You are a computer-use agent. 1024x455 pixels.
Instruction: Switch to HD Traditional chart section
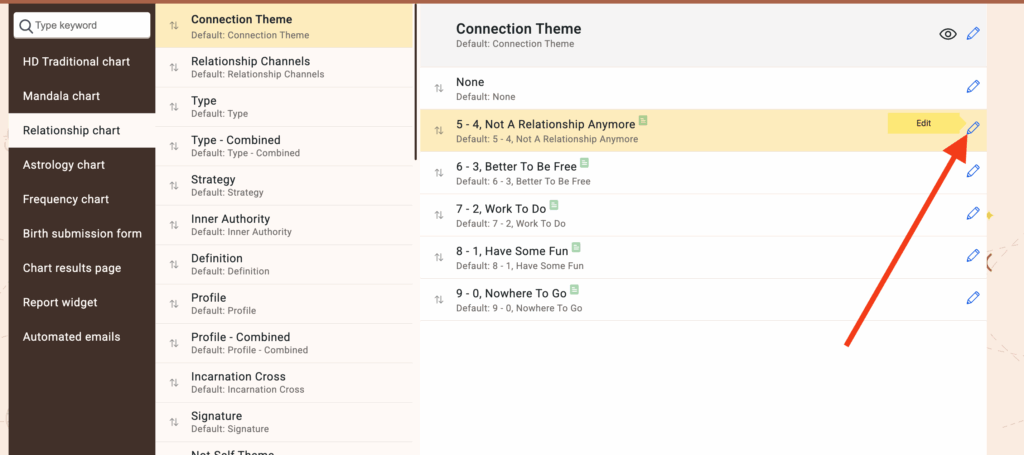point(76,62)
